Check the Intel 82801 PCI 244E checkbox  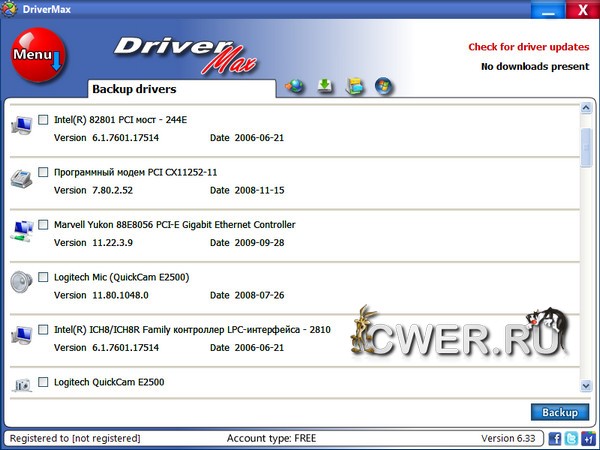coord(43,120)
